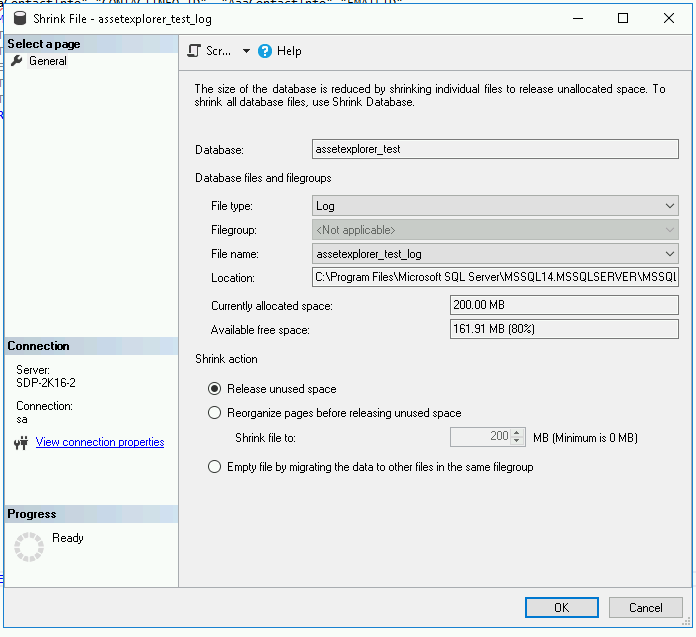Image resolution: width=696 pixels, height=637 pixels.
Task: Click the Ready progress spinner icon
Action: 29,546
